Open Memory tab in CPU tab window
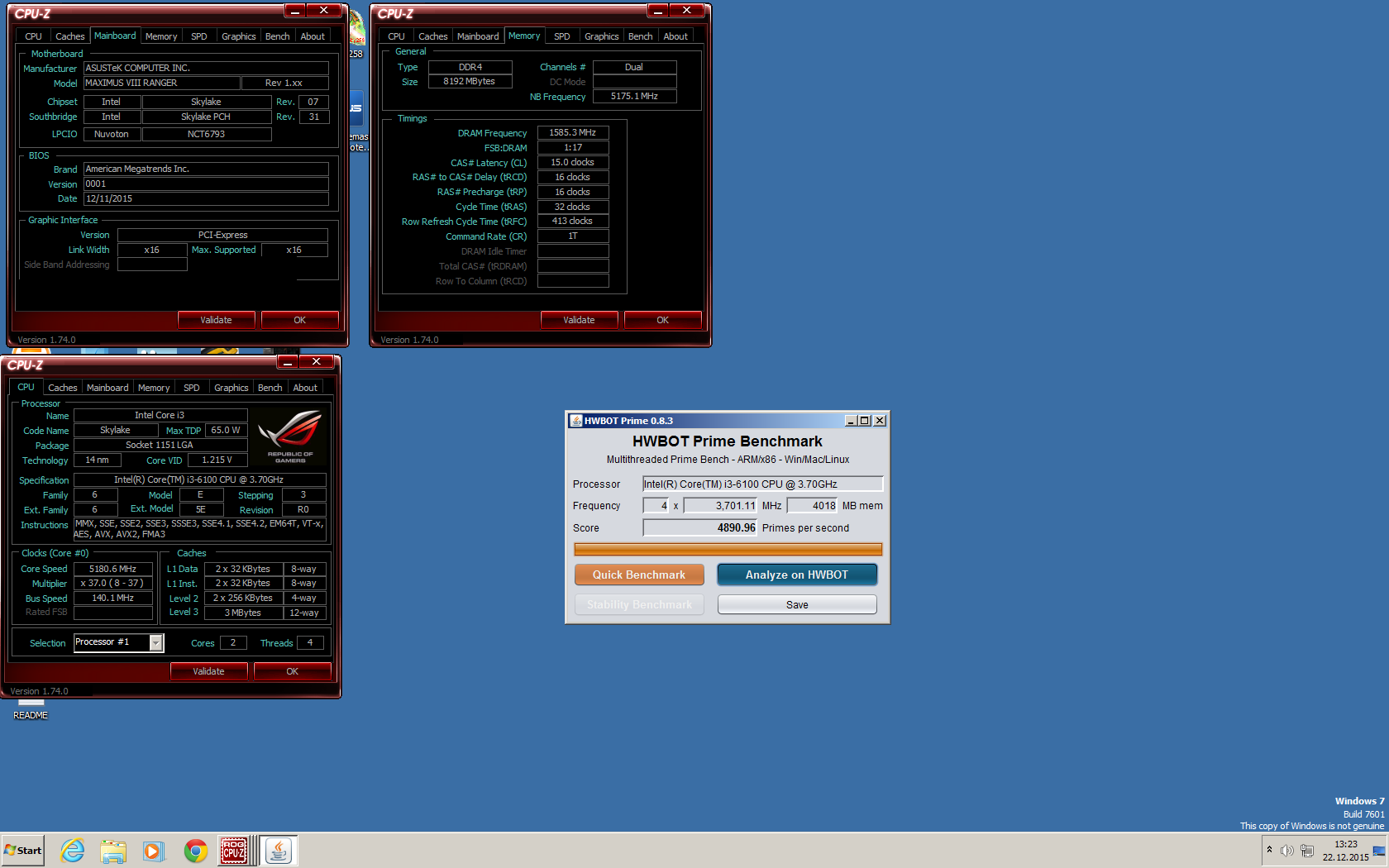The image size is (1389, 868). click(154, 388)
